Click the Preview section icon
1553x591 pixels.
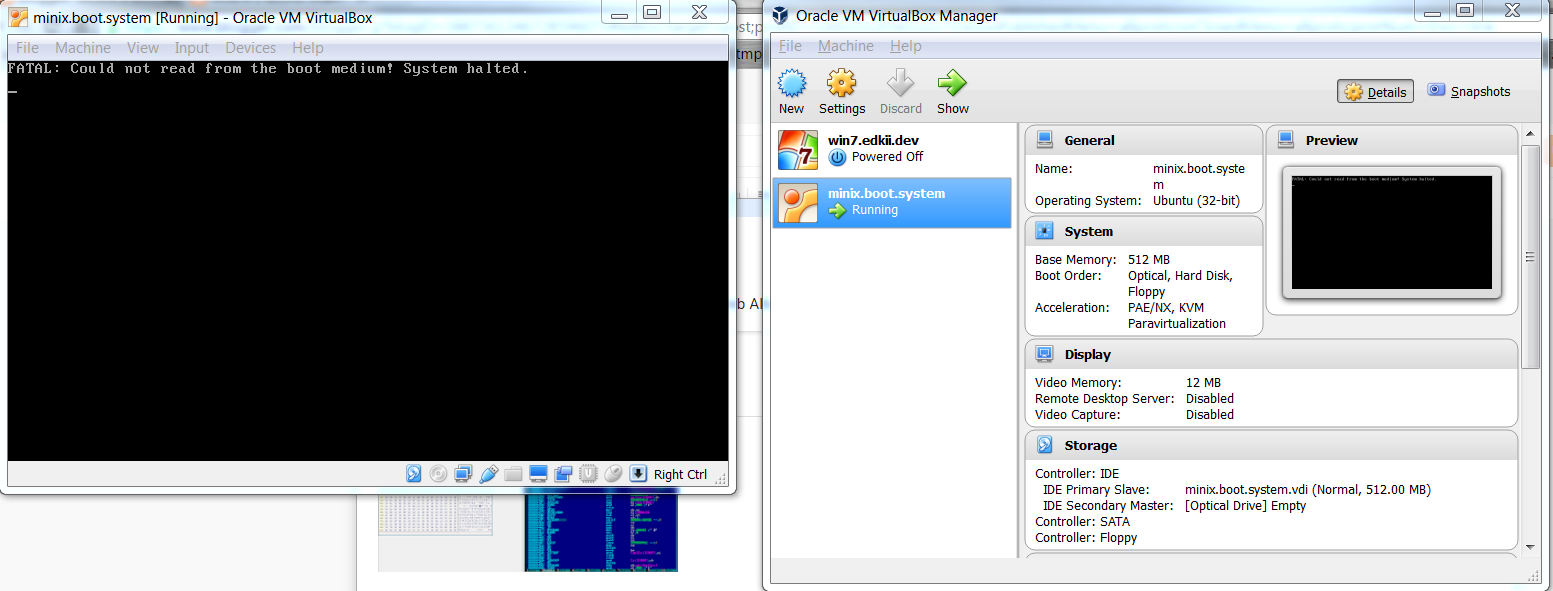pyautogui.click(x=1287, y=140)
